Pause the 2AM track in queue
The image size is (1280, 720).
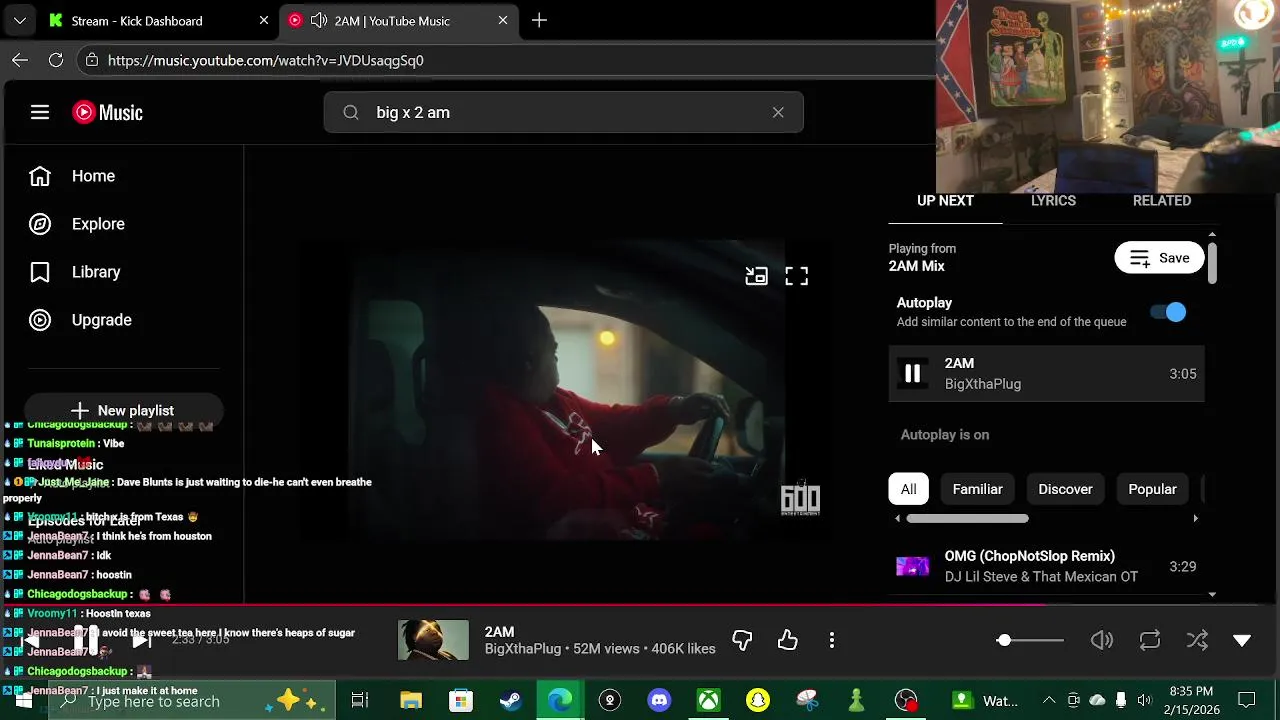coord(912,373)
